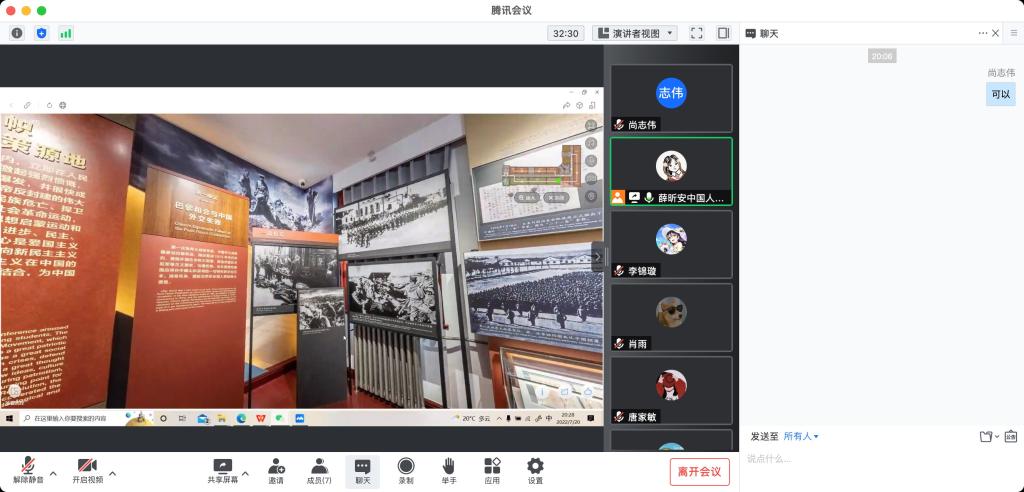1024x492 pixels.
Task: Open the settings (设置) menu
Action: [x=535, y=471]
